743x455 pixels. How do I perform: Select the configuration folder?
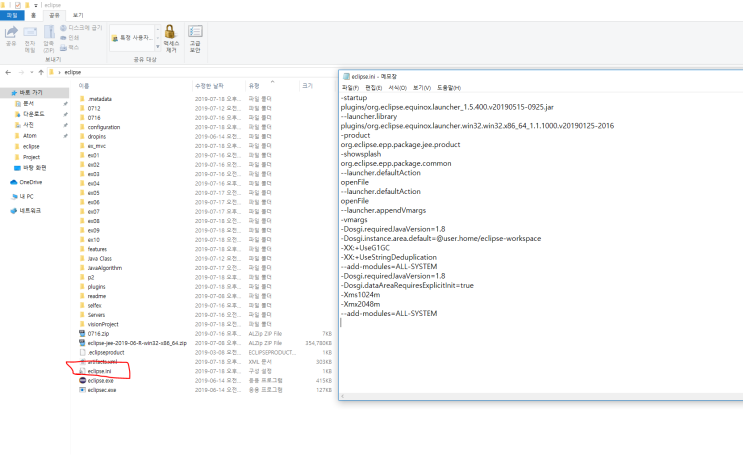pyautogui.click(x=103, y=127)
